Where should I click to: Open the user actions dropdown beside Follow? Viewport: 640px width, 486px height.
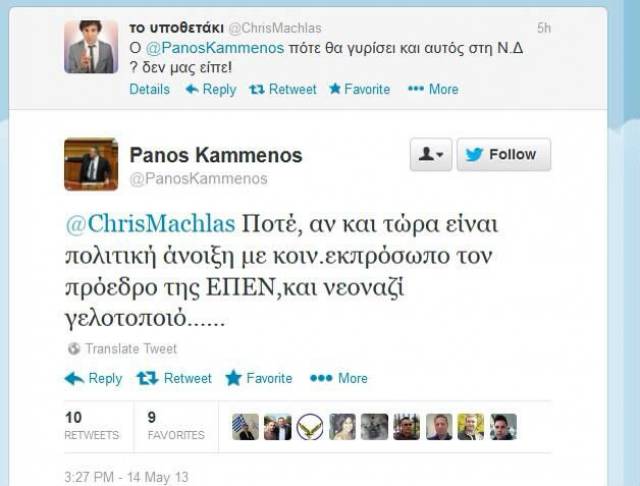click(x=431, y=155)
